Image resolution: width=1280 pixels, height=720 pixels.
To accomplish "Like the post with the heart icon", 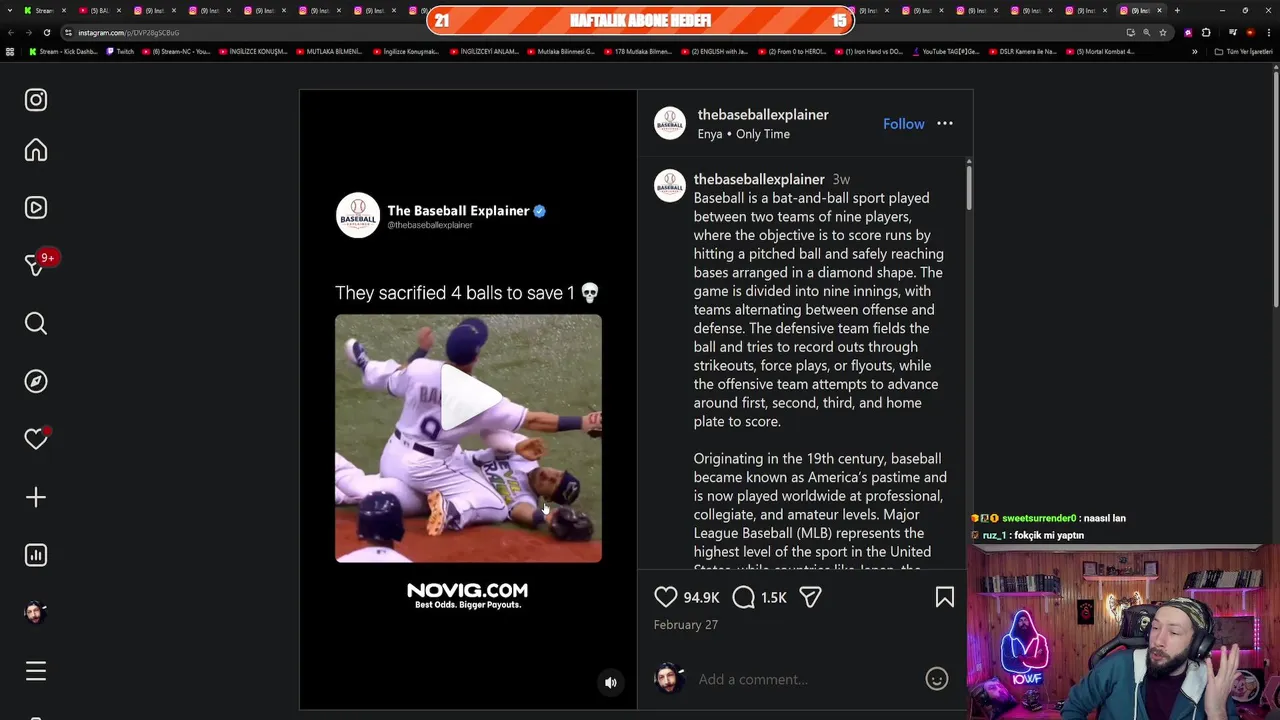I will 666,597.
